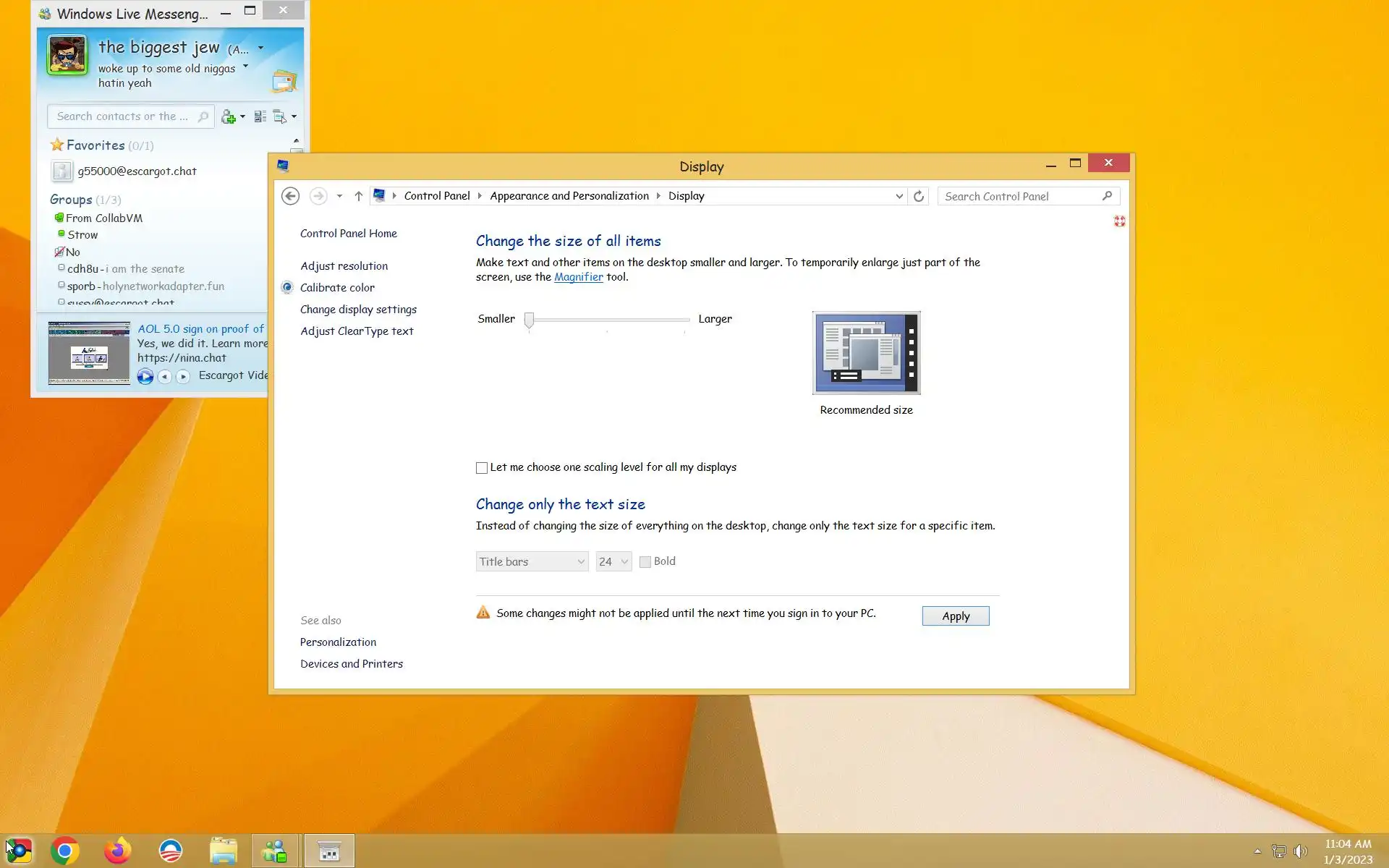1389x868 pixels.
Task: Click the Up one level arrow
Action: [x=358, y=196]
